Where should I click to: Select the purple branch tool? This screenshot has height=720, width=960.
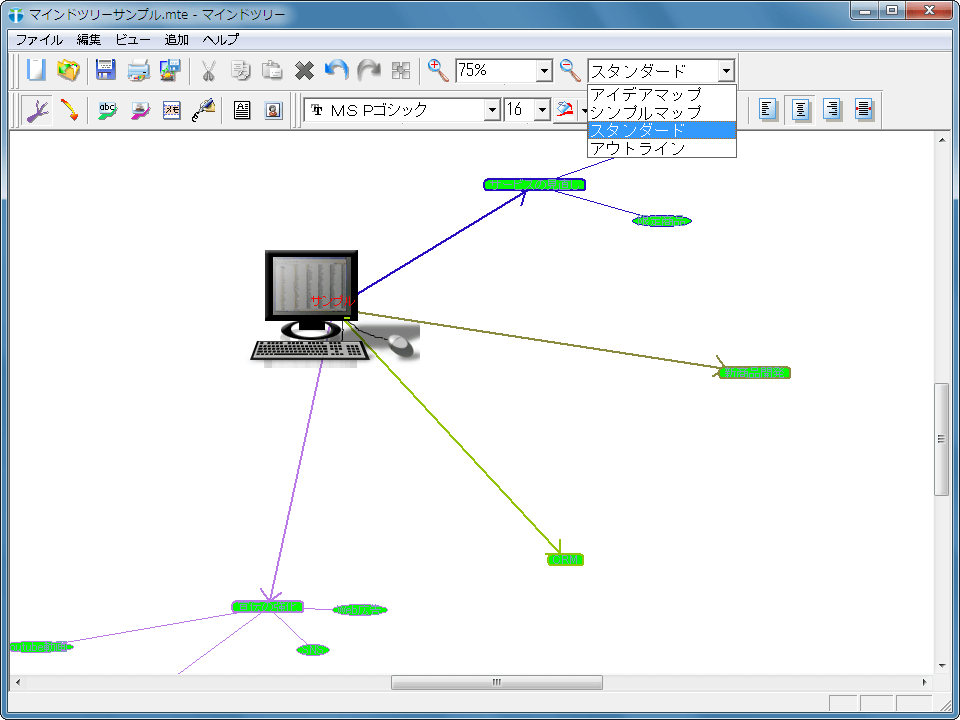click(37, 110)
